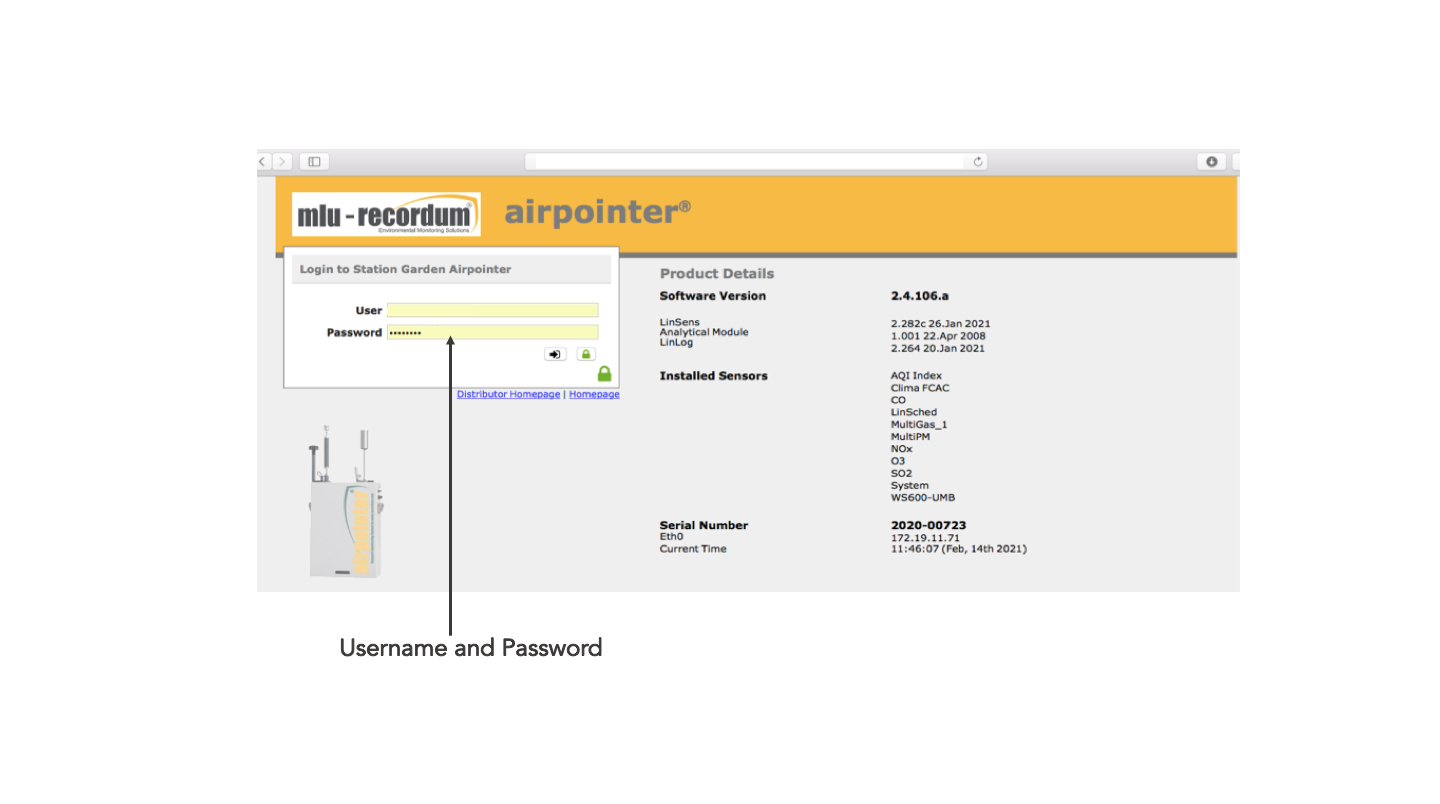Open the Distributor Homepage link
Viewport: 1440px width, 804px height.
click(x=508, y=394)
